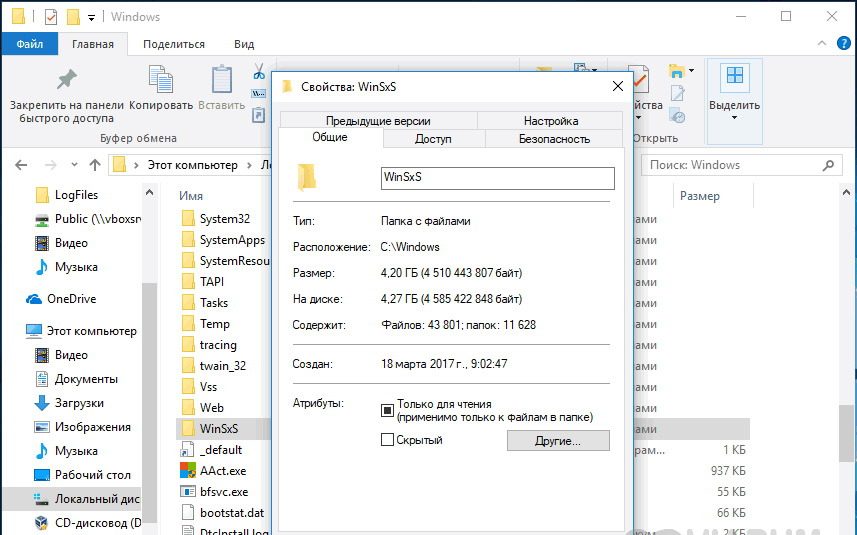
Task: Open the Предыдущие версии tab
Action: (378, 121)
